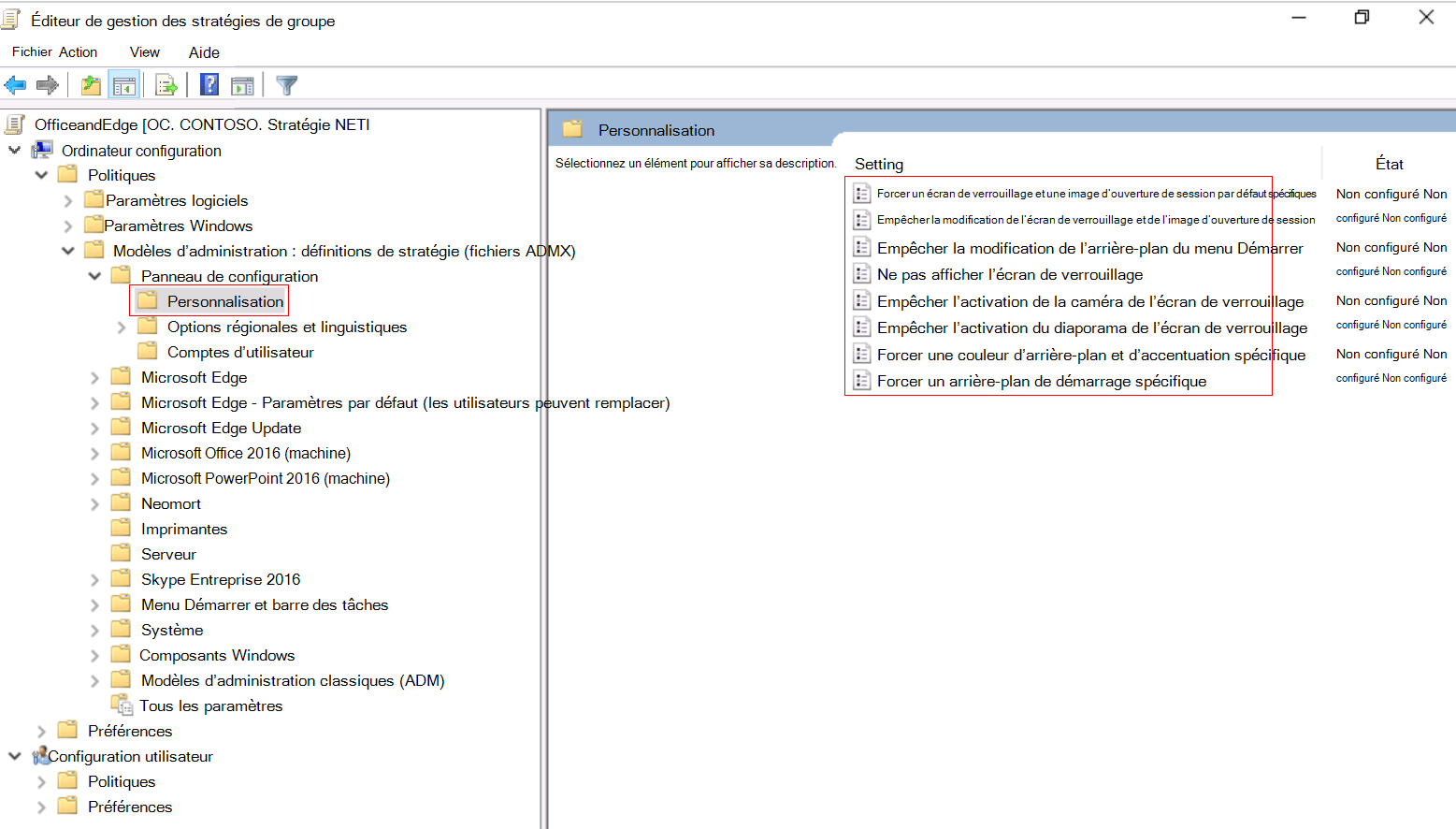The height and width of the screenshot is (829, 1456).
Task: Expand the Configuration utilisateur Politiques node
Action: 41,780
